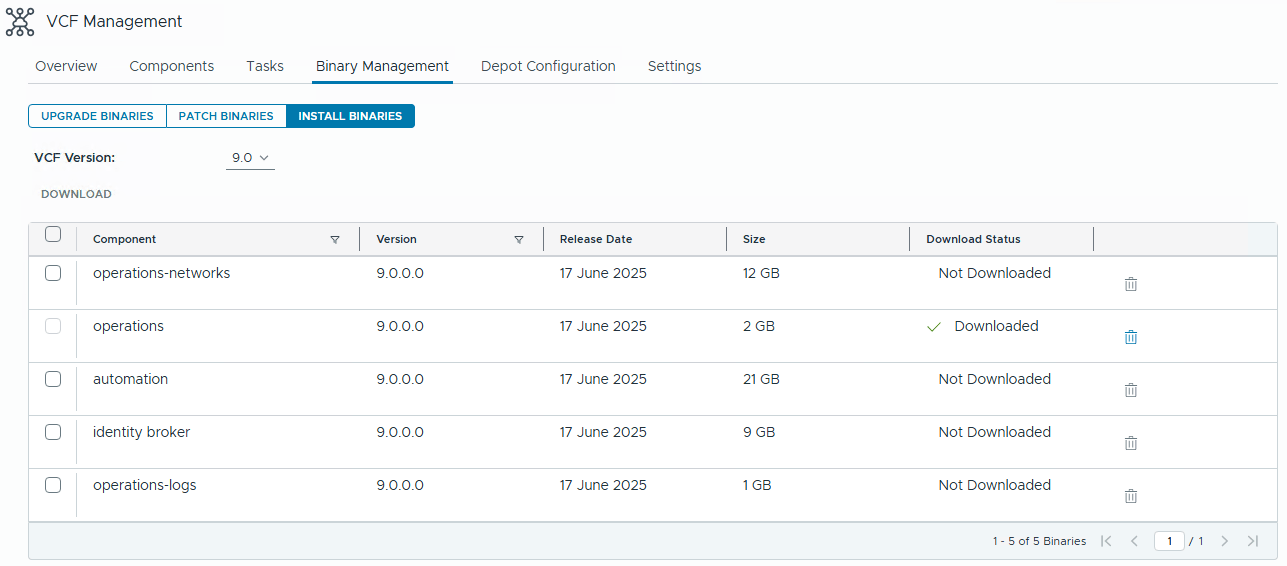The width and height of the screenshot is (1287, 566).
Task: Click Not Downloaded status for operations-networks
Action: click(994, 273)
